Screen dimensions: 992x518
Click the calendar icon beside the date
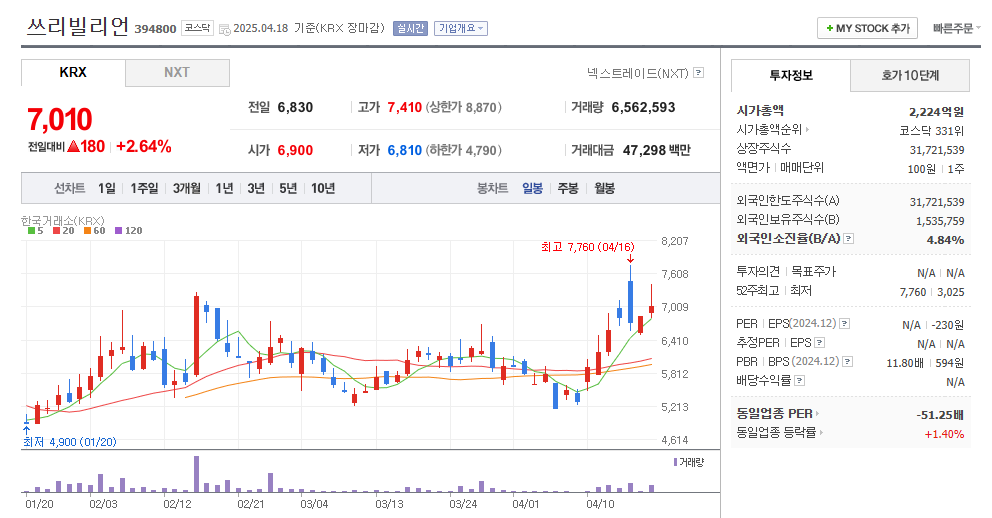pos(224,29)
